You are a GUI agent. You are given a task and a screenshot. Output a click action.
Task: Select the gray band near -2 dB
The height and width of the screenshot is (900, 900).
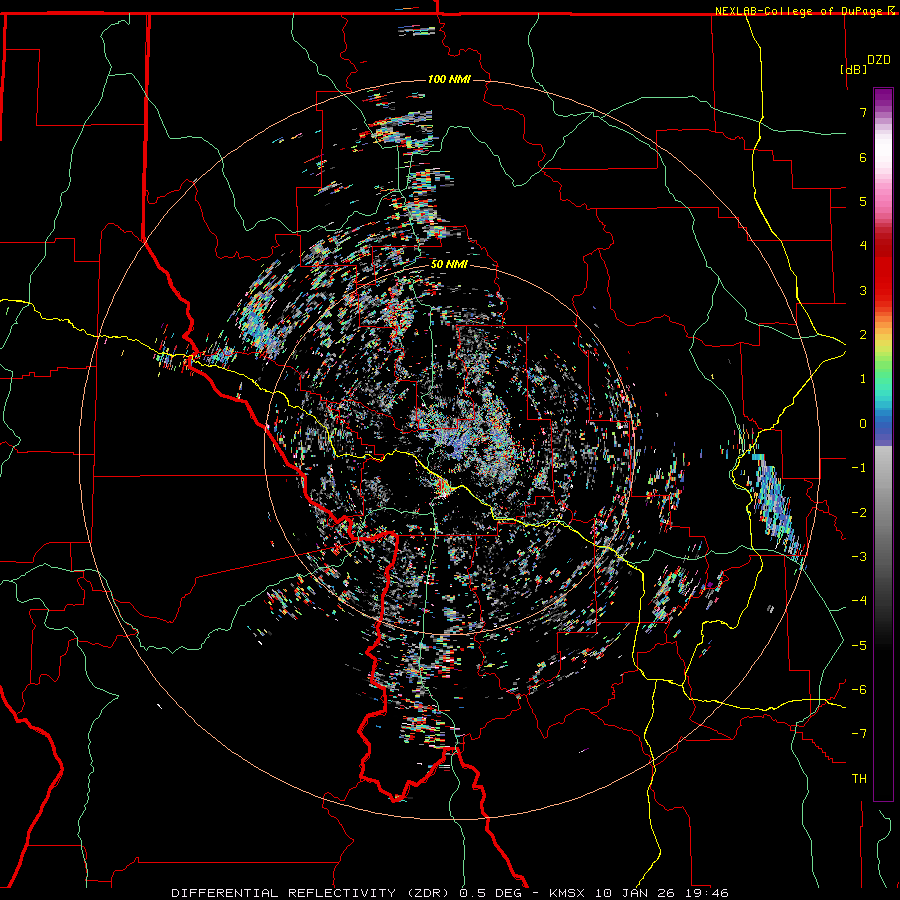(883, 510)
